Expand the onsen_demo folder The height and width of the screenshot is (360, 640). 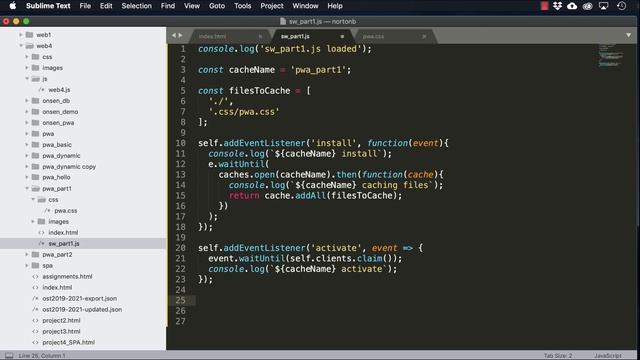27,111
